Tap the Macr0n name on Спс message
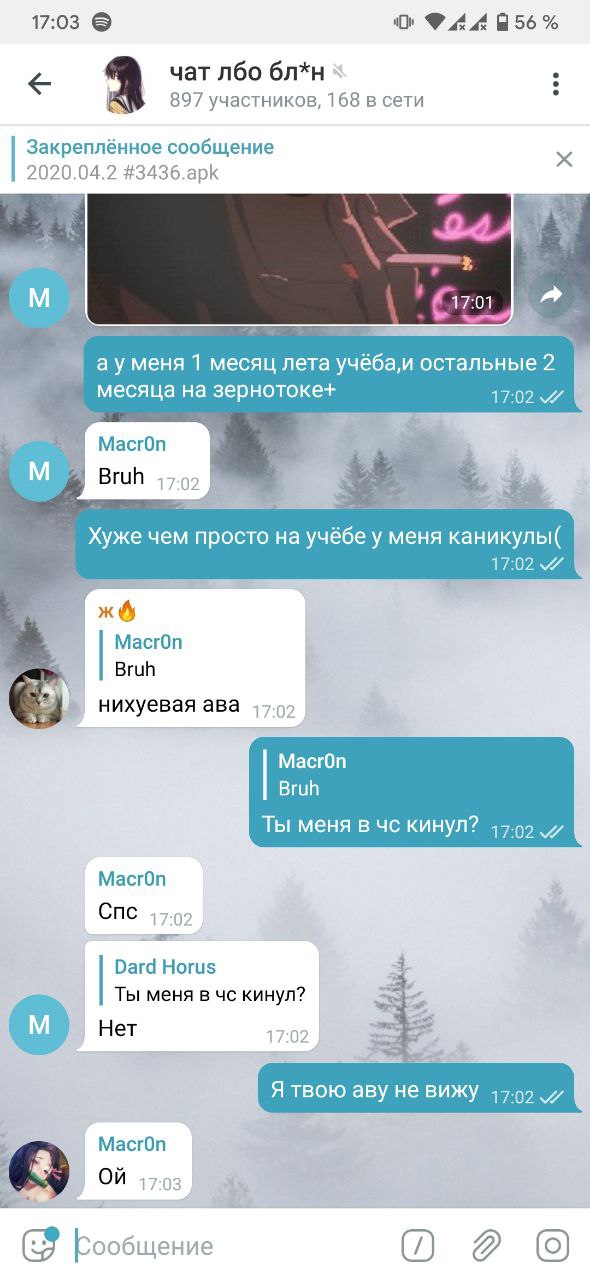This screenshot has width=590, height=1280. (x=132, y=879)
